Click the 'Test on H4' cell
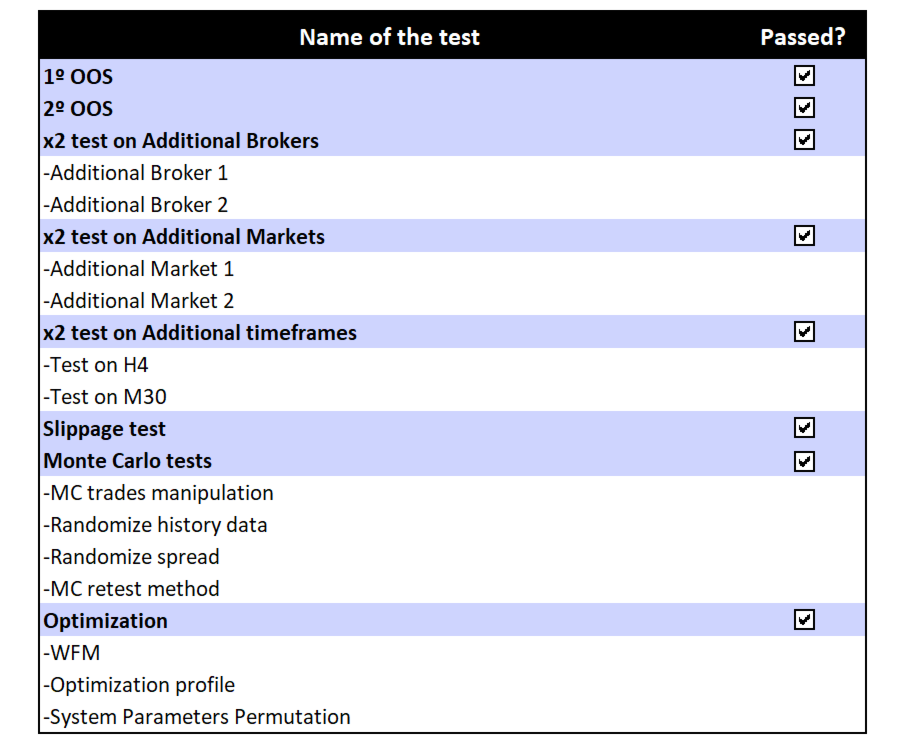 [97, 365]
